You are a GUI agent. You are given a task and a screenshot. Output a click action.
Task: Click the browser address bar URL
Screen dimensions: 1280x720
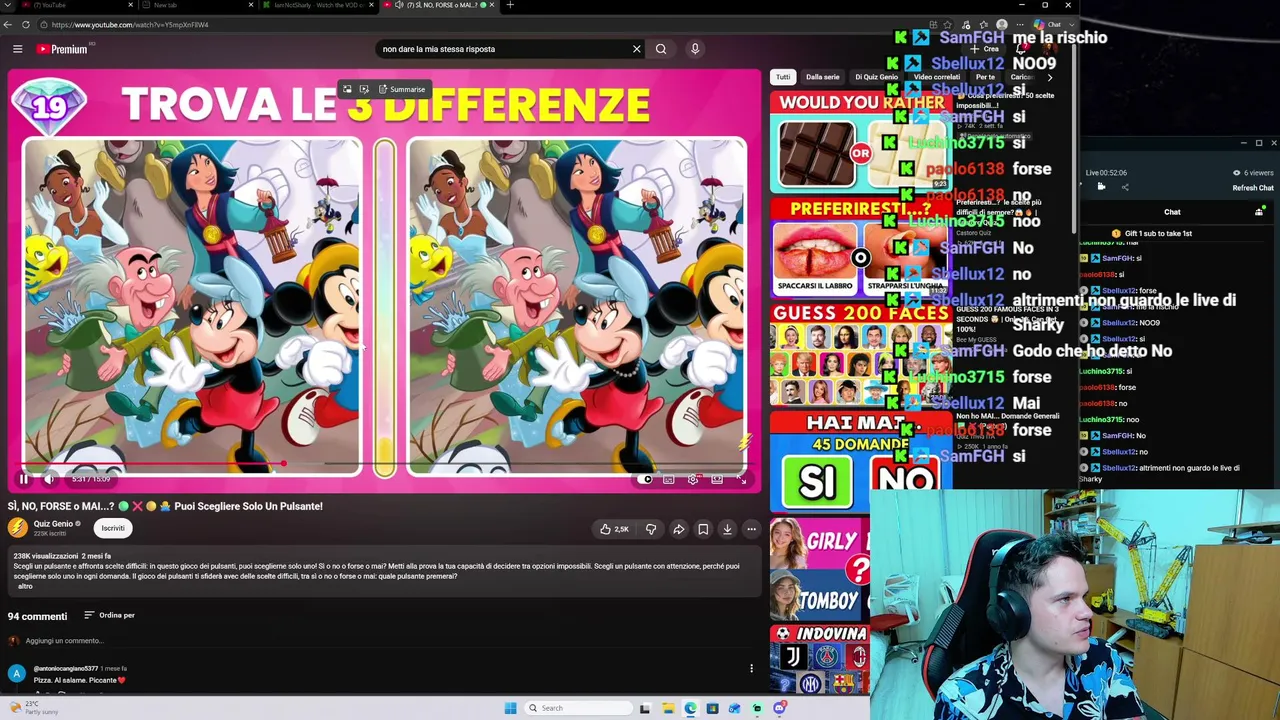tap(130, 25)
